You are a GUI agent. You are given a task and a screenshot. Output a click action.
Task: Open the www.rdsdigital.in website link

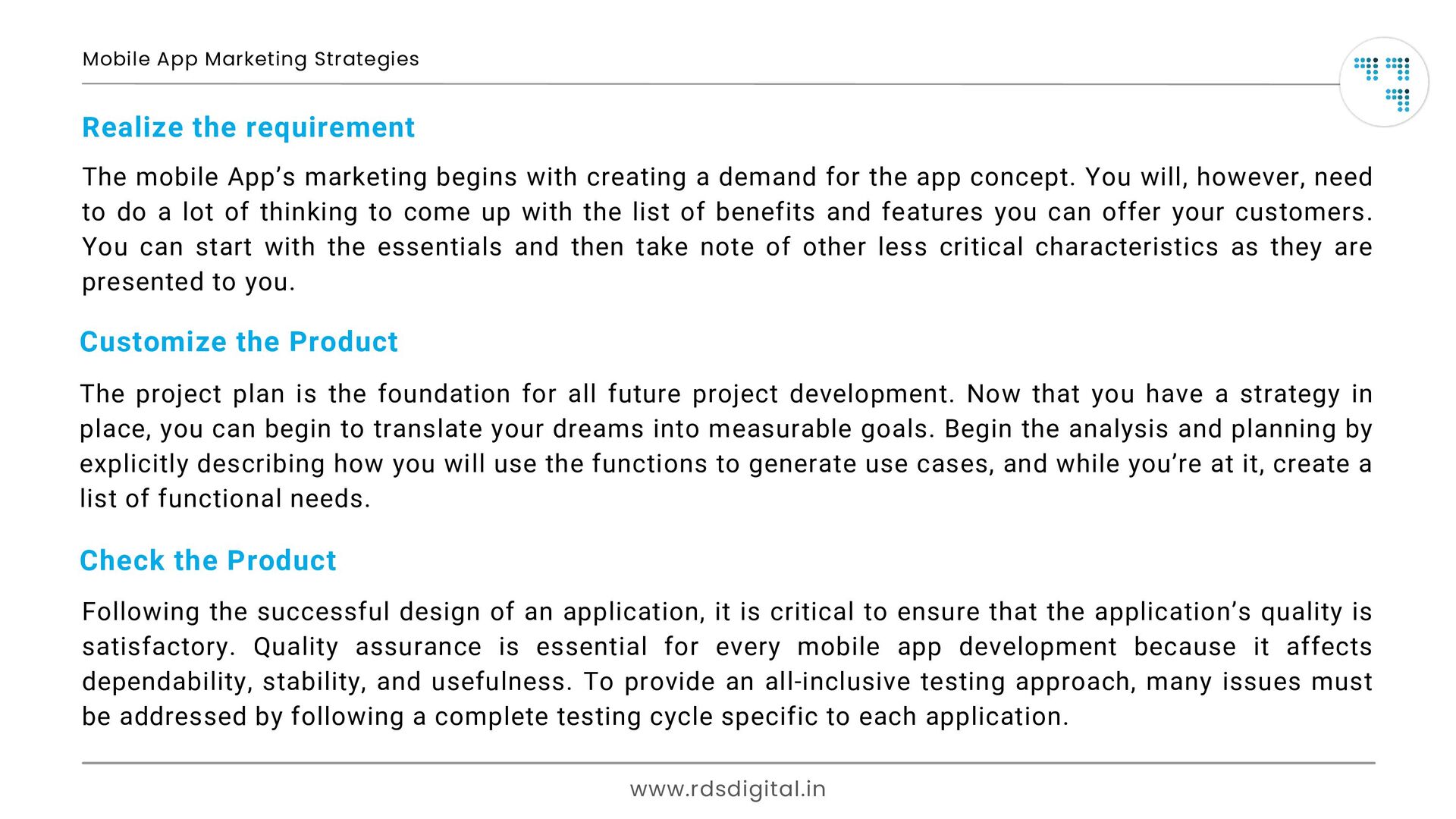(727, 789)
